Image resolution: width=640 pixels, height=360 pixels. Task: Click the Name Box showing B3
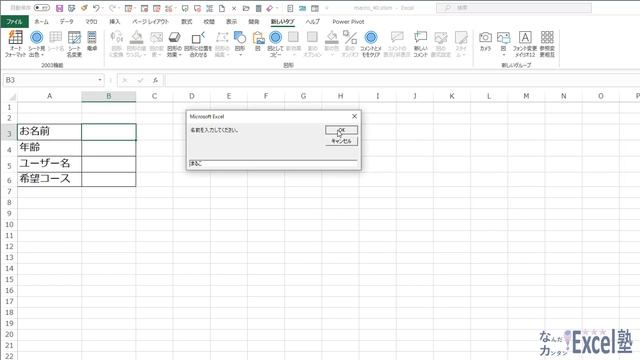coord(50,80)
